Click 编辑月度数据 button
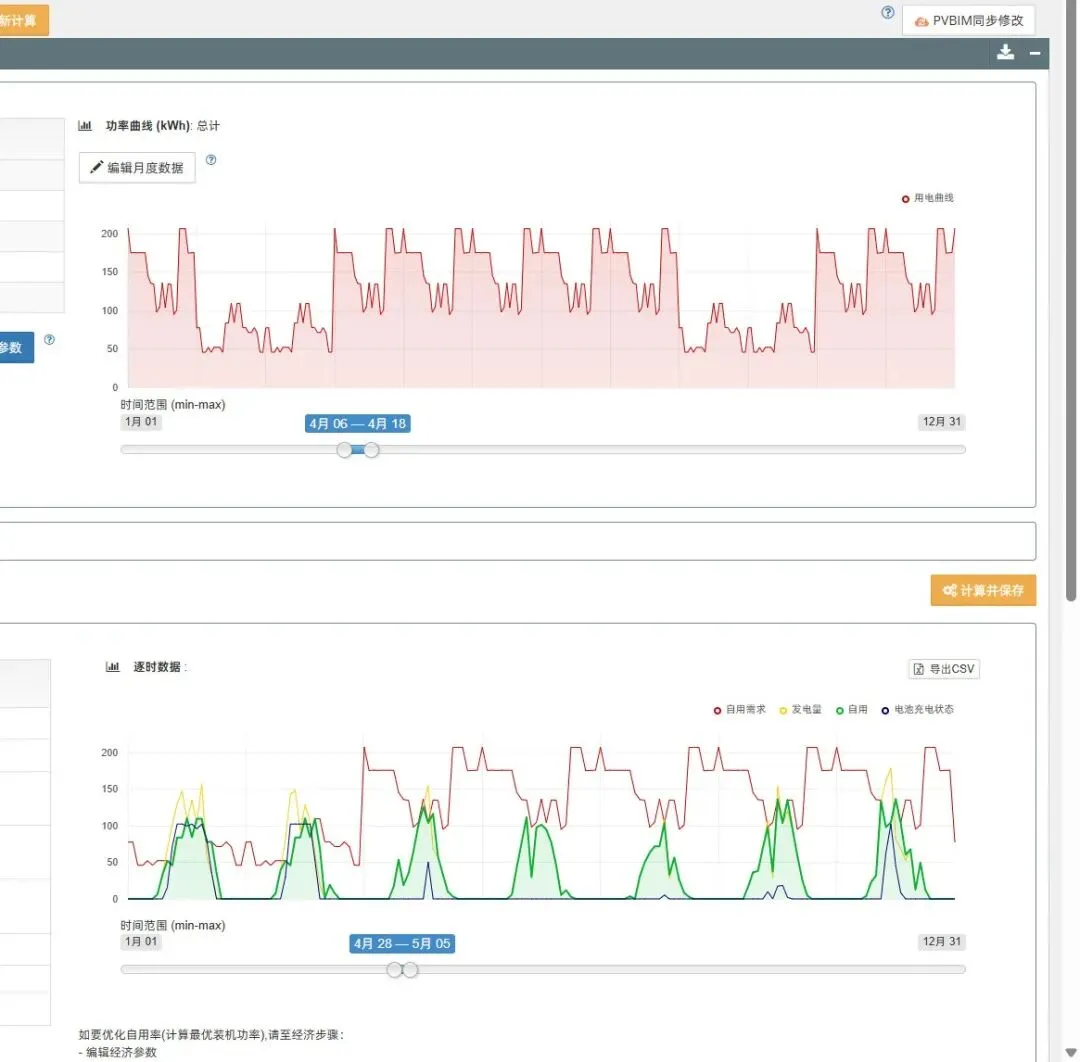 tap(137, 167)
